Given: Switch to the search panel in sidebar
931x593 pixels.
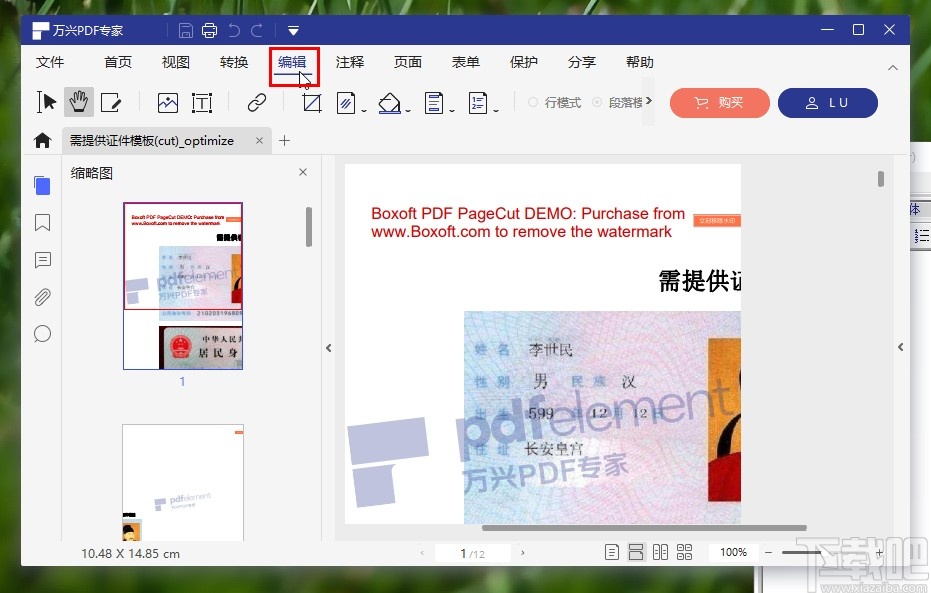Looking at the screenshot, I should (42, 334).
